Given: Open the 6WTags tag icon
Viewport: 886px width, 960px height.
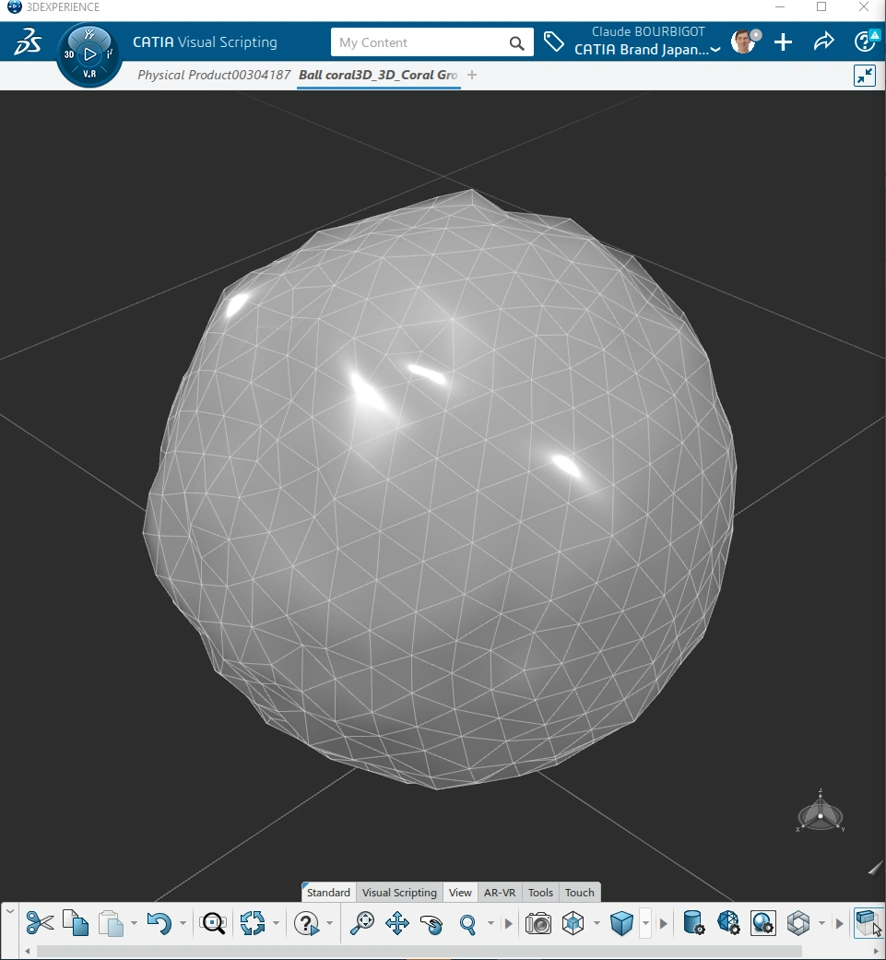Looking at the screenshot, I should pos(554,42).
